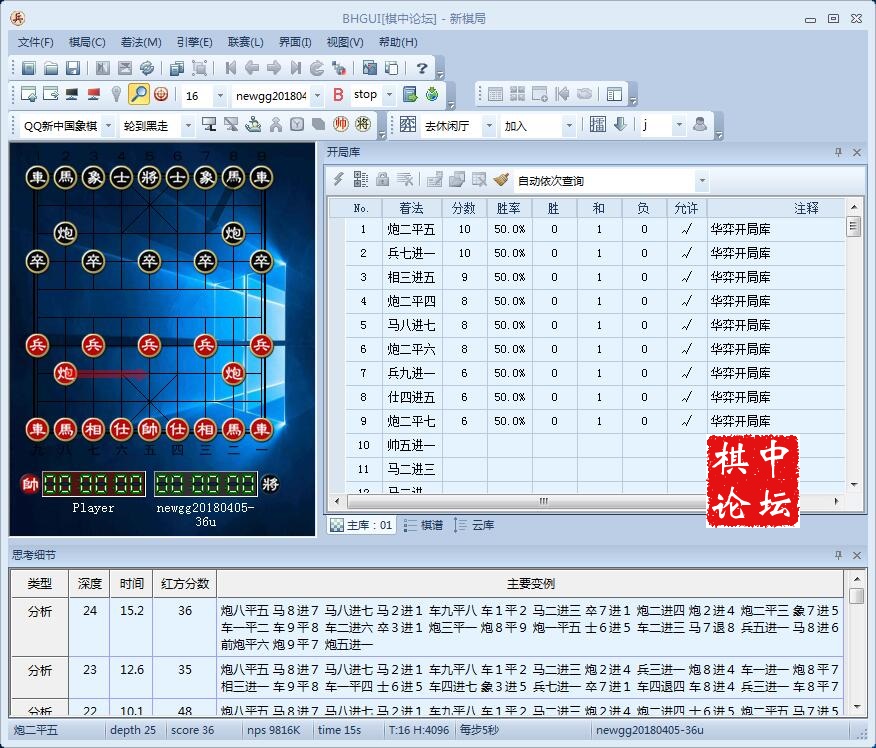Click the gray down arrow icon

tap(620, 124)
